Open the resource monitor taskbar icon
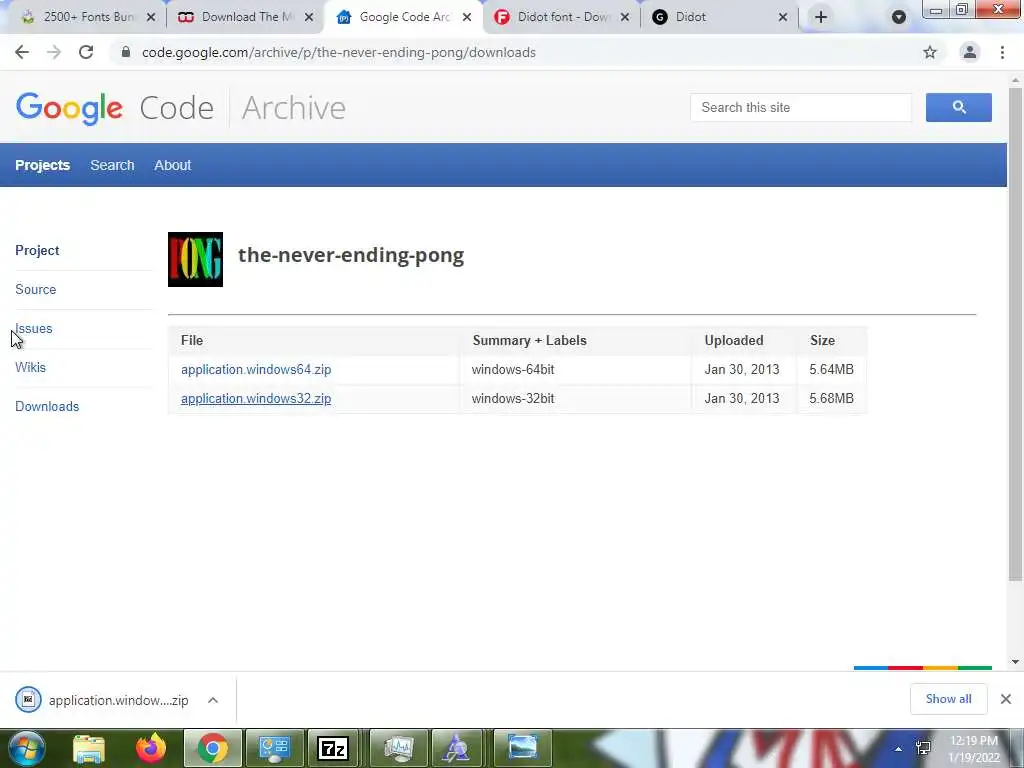Viewport: 1024px width, 768px height. point(398,748)
